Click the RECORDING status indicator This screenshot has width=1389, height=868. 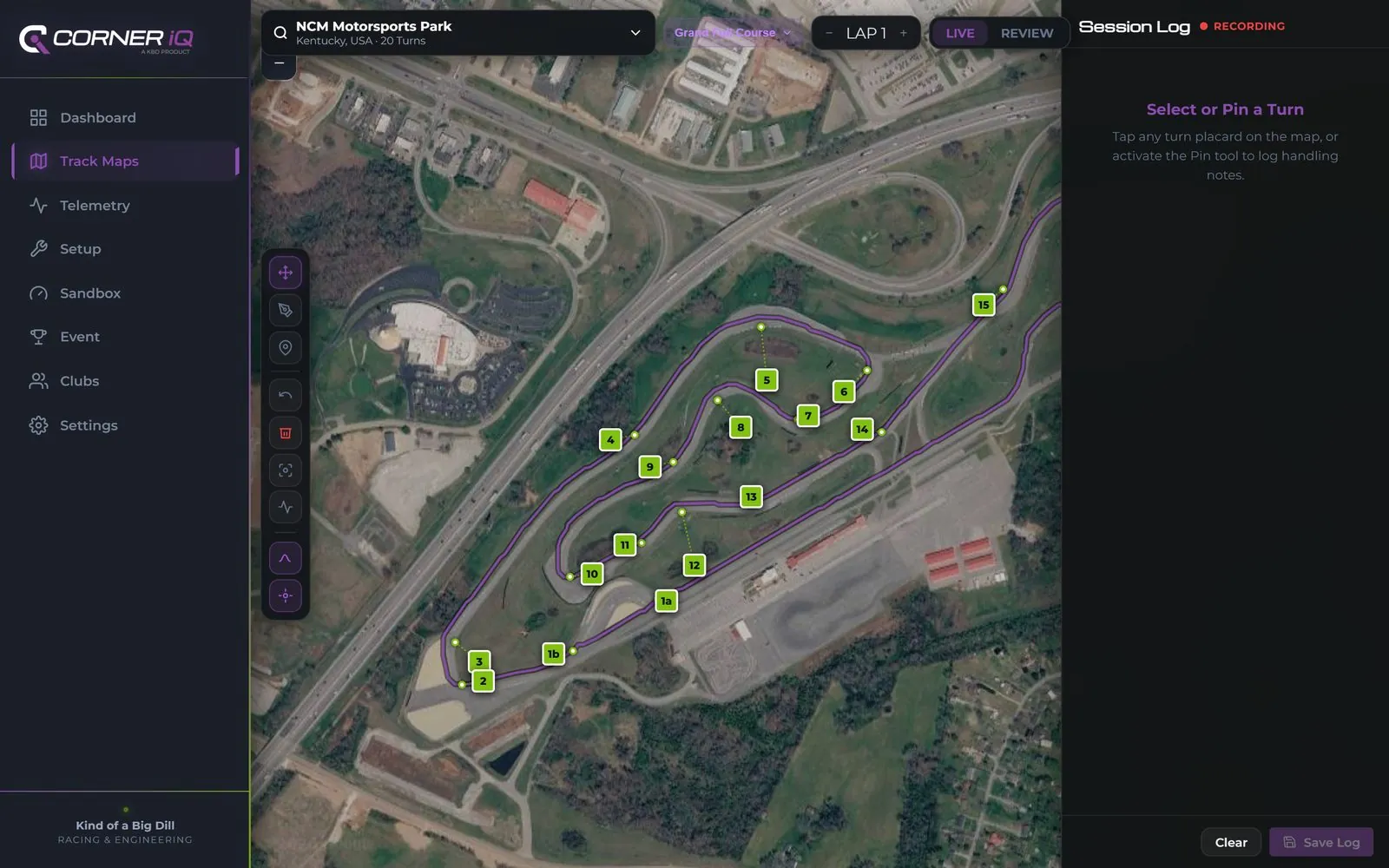point(1242,27)
